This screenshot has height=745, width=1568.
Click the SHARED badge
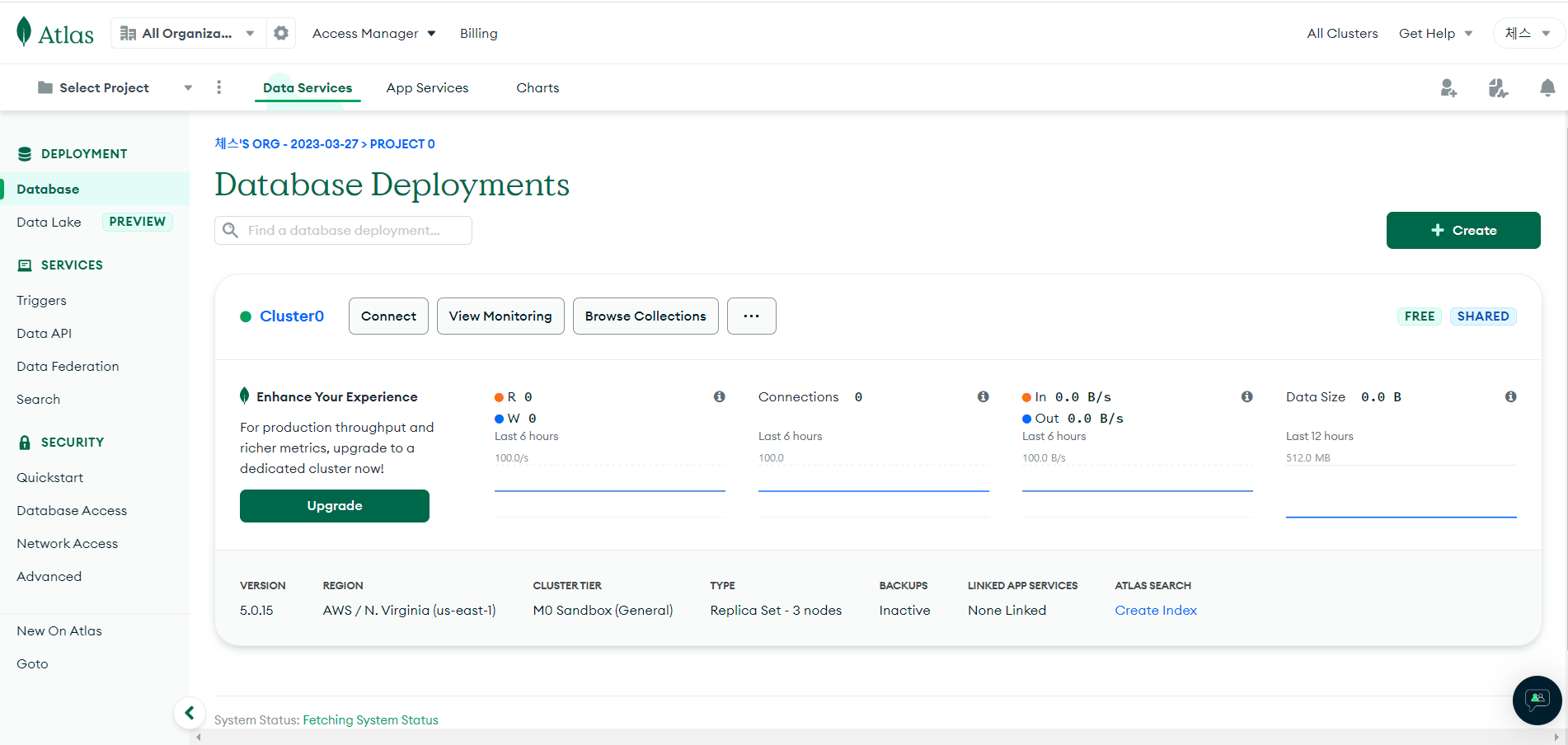pos(1483,316)
